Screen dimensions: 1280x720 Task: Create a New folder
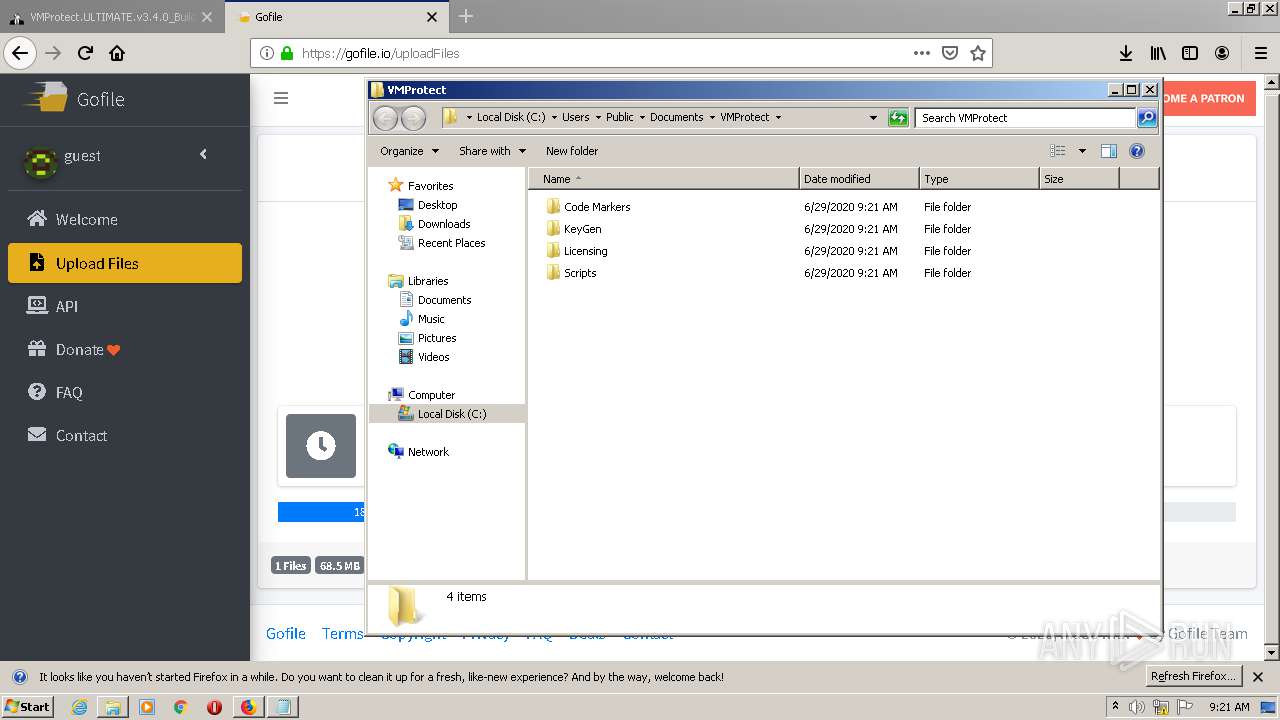coord(572,151)
